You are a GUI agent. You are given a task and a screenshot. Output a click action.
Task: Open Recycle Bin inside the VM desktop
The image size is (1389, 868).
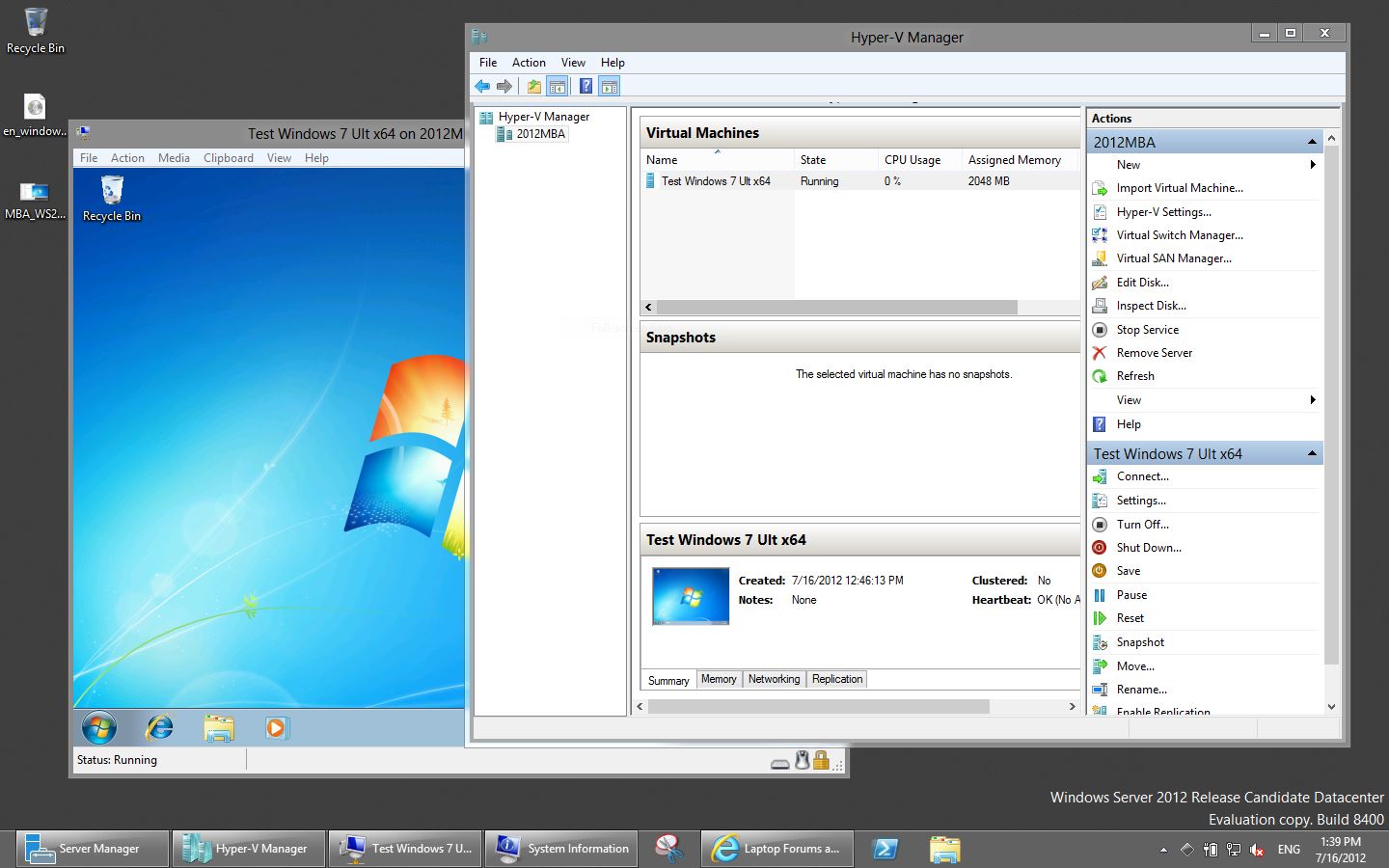(112, 199)
